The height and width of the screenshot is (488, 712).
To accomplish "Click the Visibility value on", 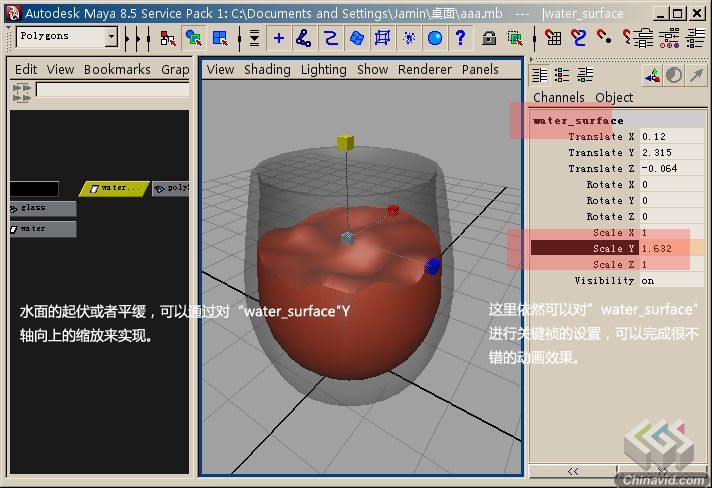I will click(x=672, y=281).
